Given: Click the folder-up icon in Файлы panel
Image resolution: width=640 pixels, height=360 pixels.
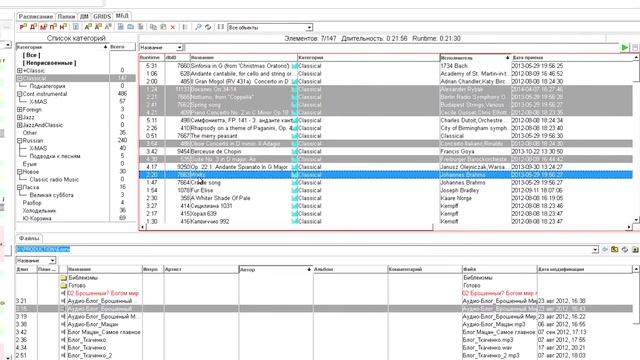Looking at the screenshot, I should point(615,249).
